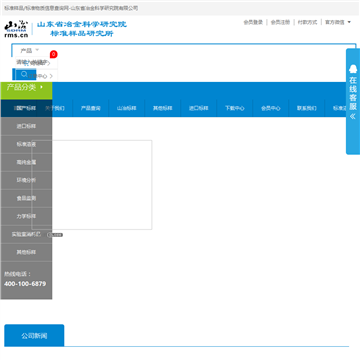
Task: Select 食品监测 in category sidebar
Action: pyautogui.click(x=26, y=198)
